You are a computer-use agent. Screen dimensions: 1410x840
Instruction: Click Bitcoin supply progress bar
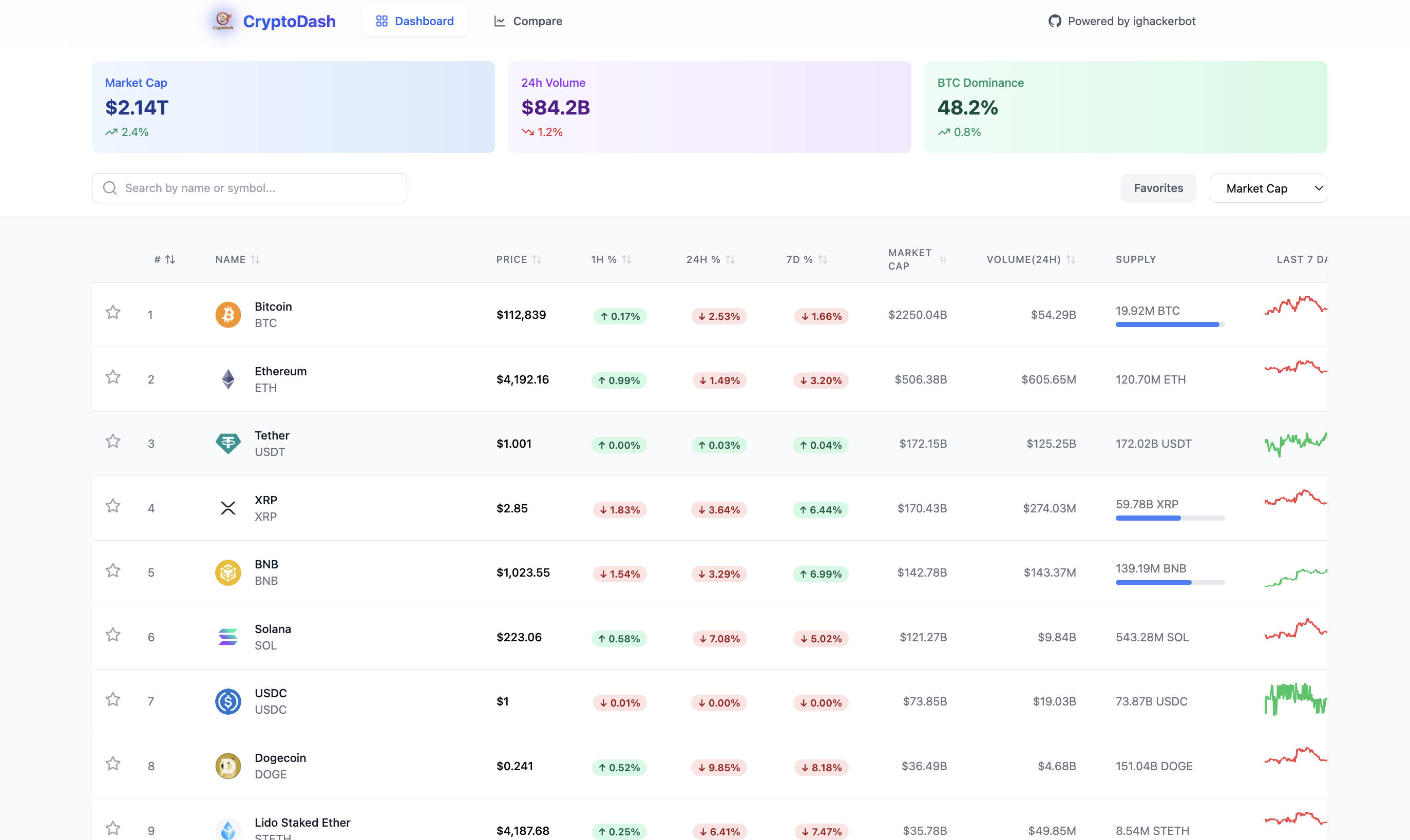click(1169, 324)
